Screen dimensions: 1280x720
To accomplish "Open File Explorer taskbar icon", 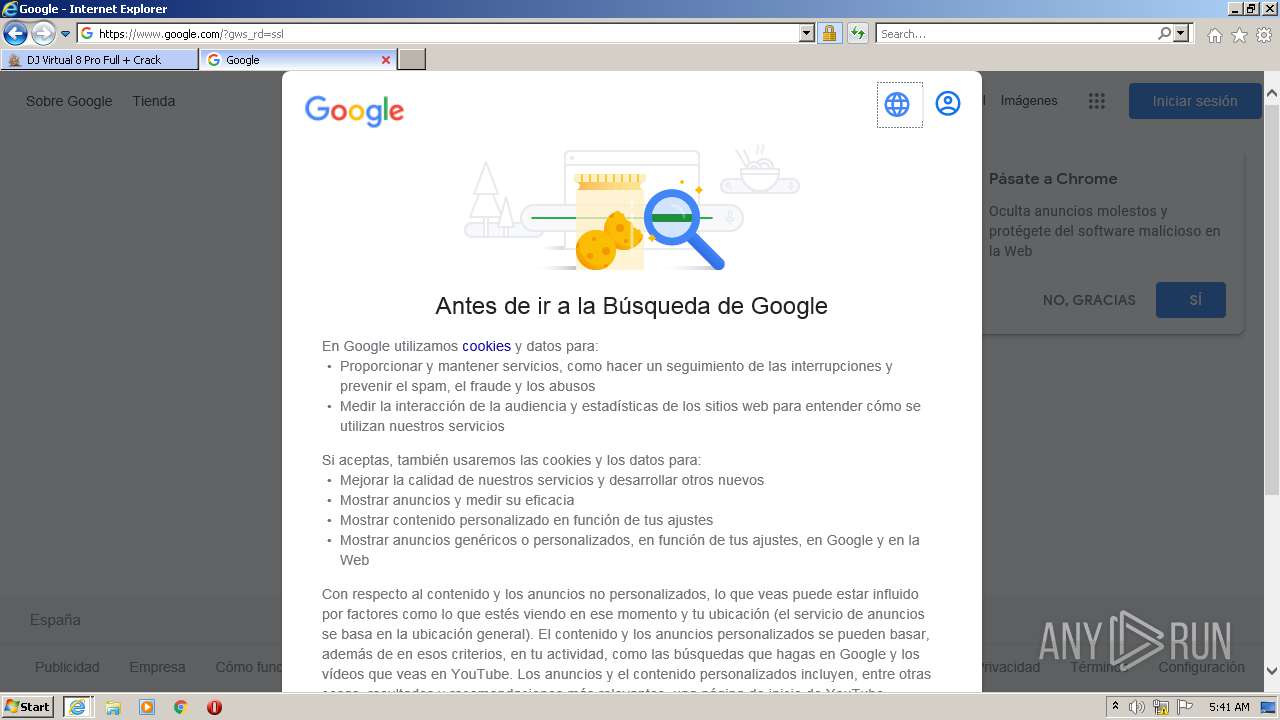I will [113, 707].
